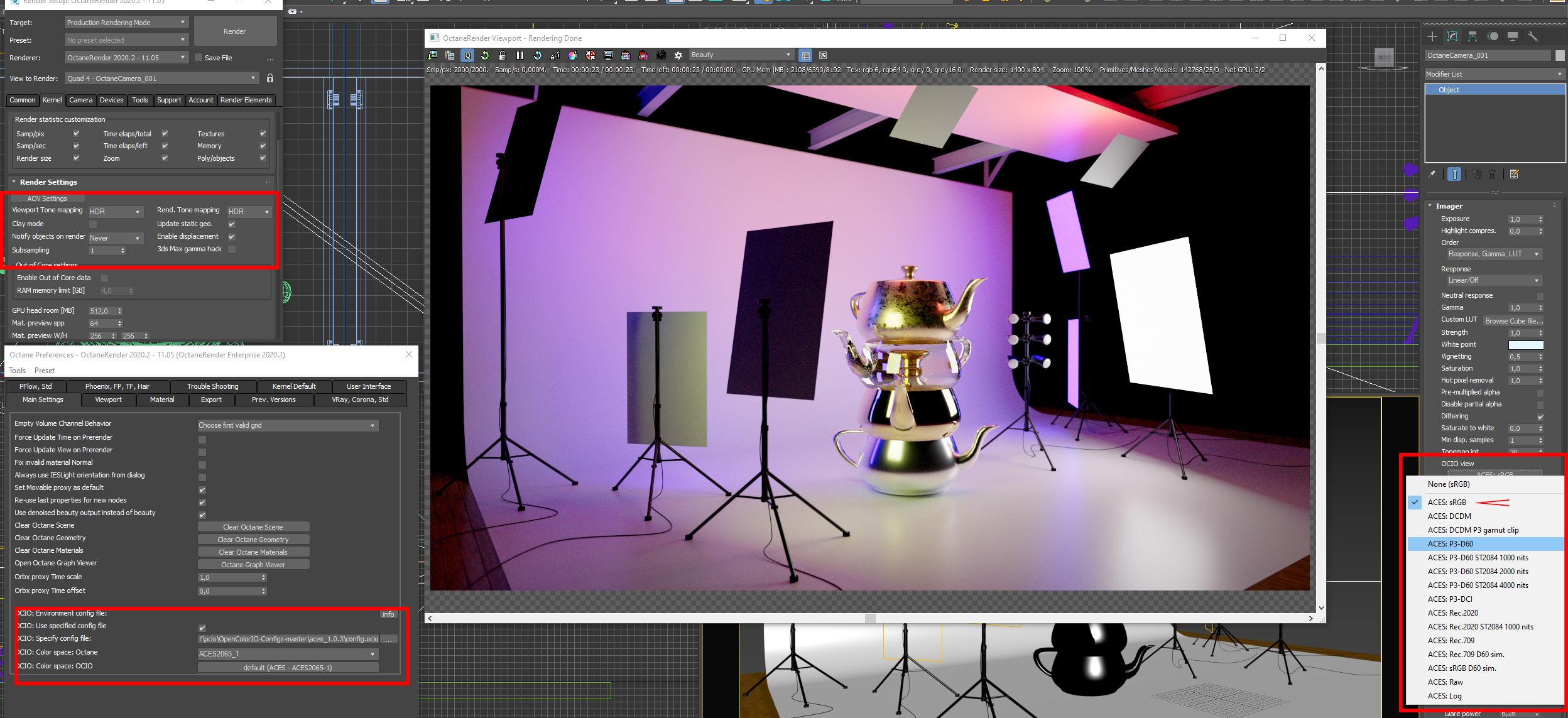
Task: Click the pin stack icon
Action: click(1432, 174)
